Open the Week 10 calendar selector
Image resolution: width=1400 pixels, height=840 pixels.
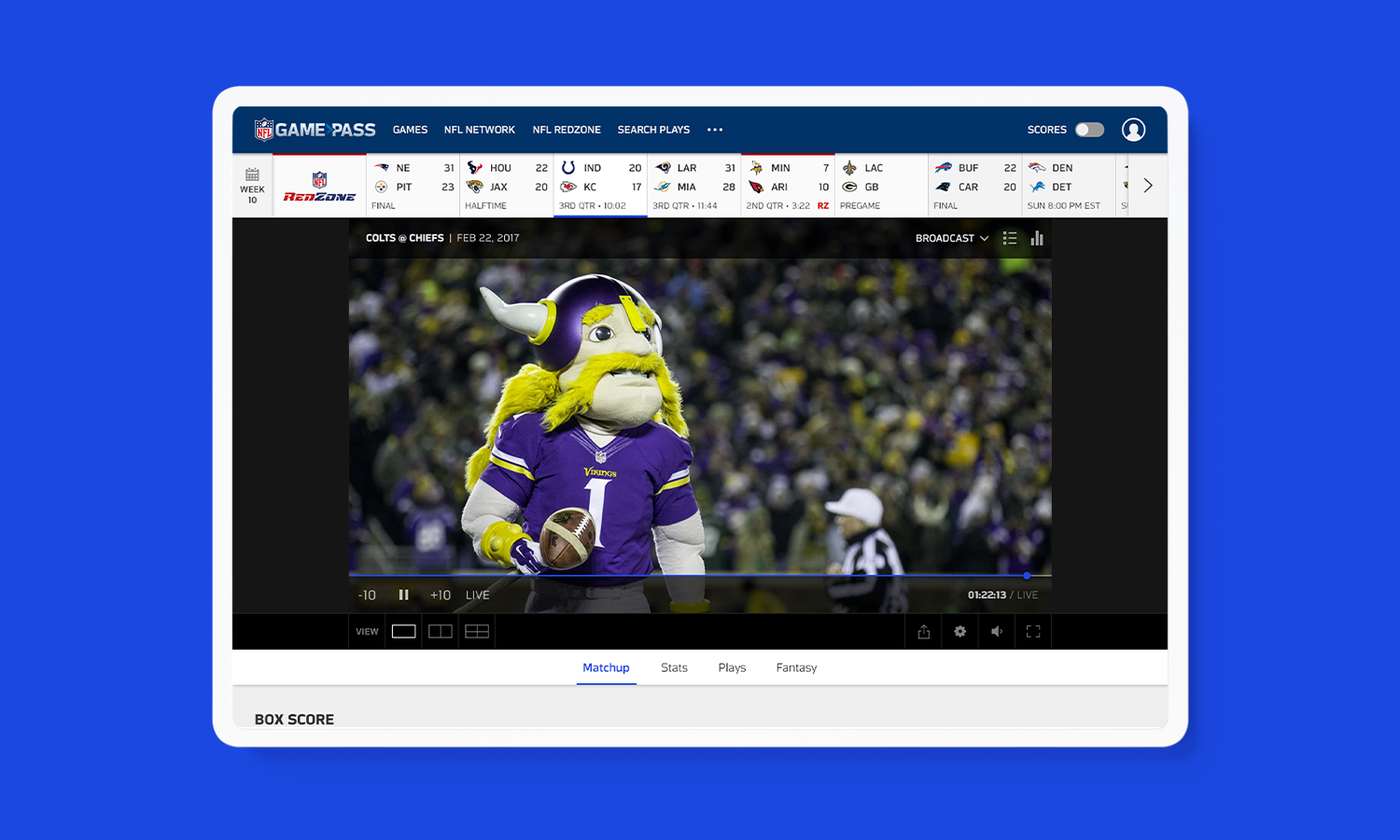[x=252, y=186]
